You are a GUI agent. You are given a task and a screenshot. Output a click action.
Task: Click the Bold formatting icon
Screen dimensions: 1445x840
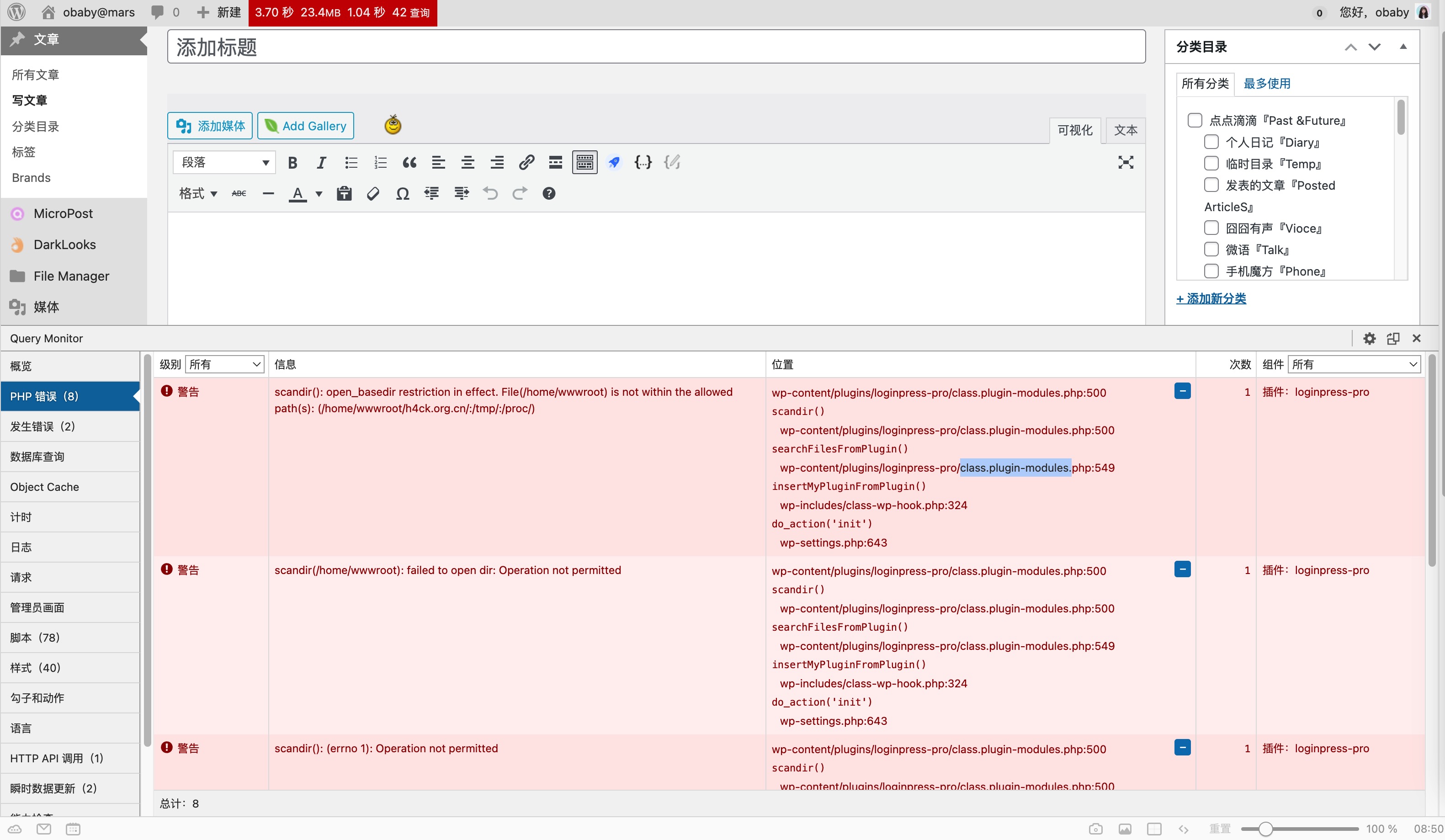[292, 163]
